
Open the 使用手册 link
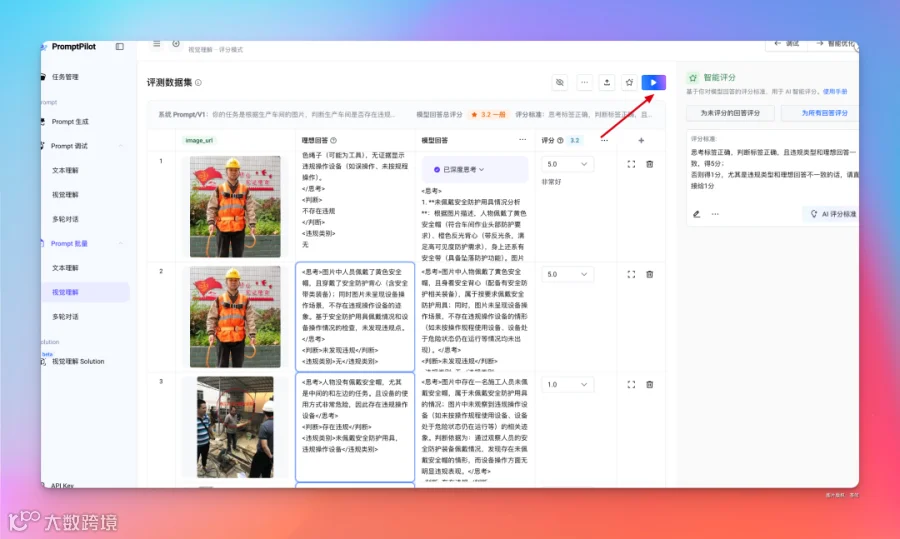pyautogui.click(x=835, y=91)
